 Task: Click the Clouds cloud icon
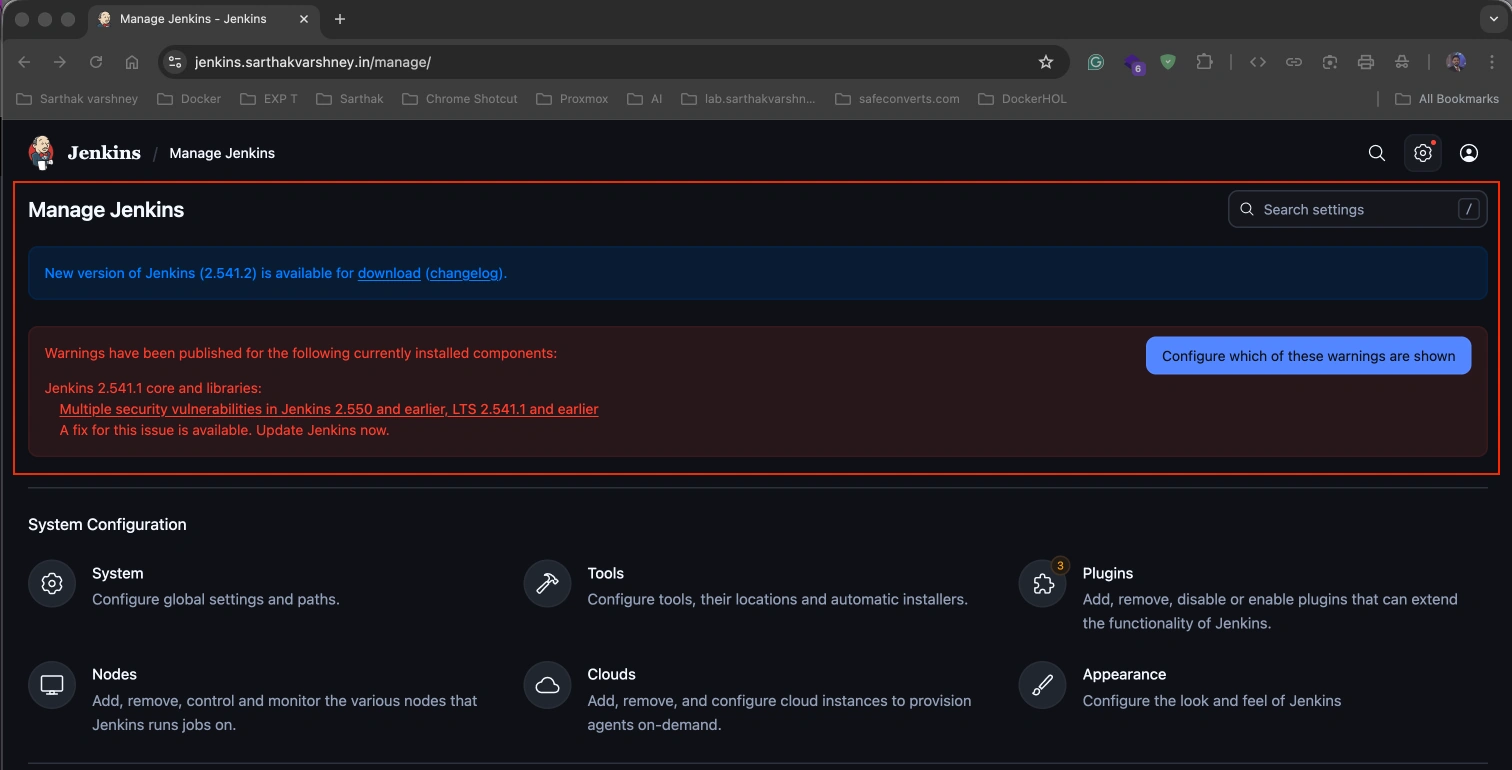(x=547, y=685)
